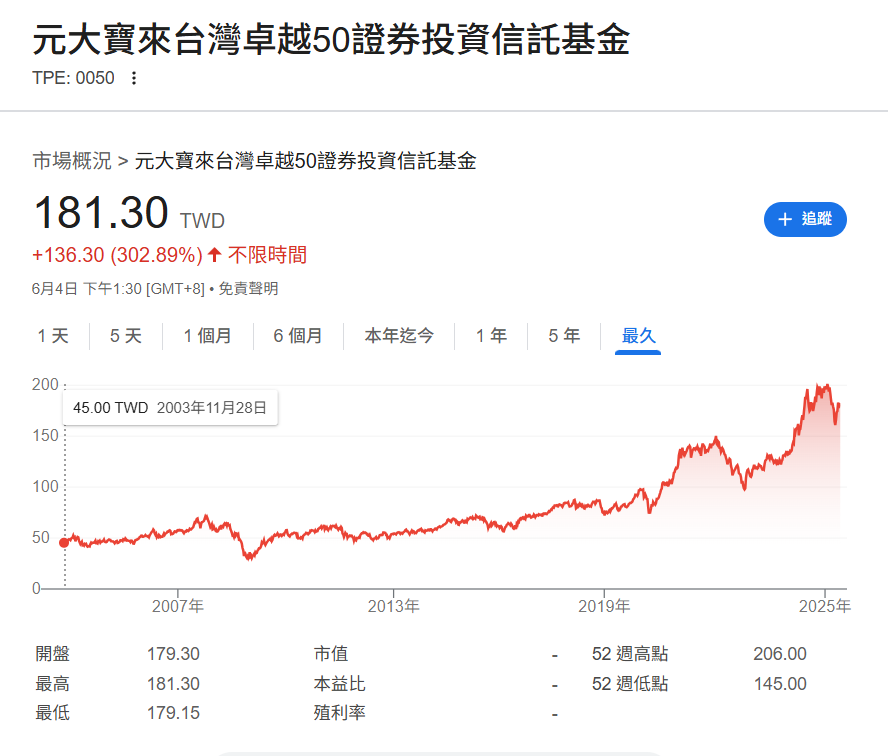Click the 開盤 value 179.30

(173, 654)
